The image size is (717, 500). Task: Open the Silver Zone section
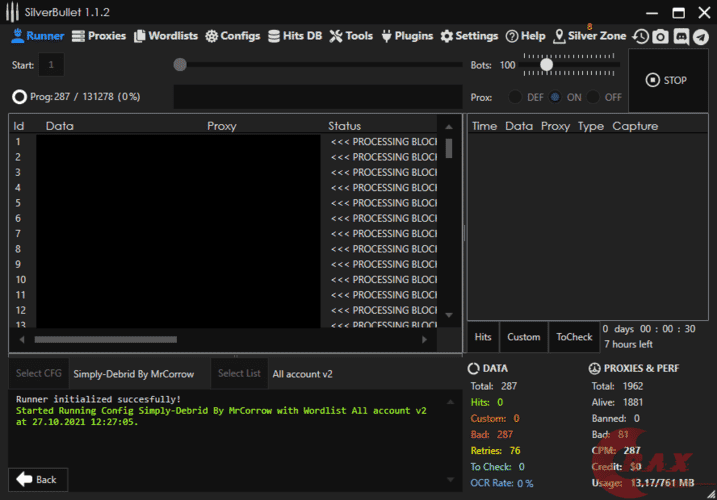click(589, 36)
